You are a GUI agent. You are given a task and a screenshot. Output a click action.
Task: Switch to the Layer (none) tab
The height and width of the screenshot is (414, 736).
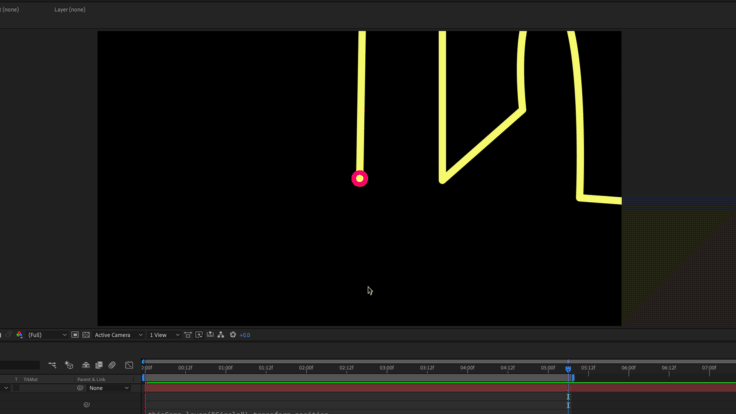click(70, 9)
